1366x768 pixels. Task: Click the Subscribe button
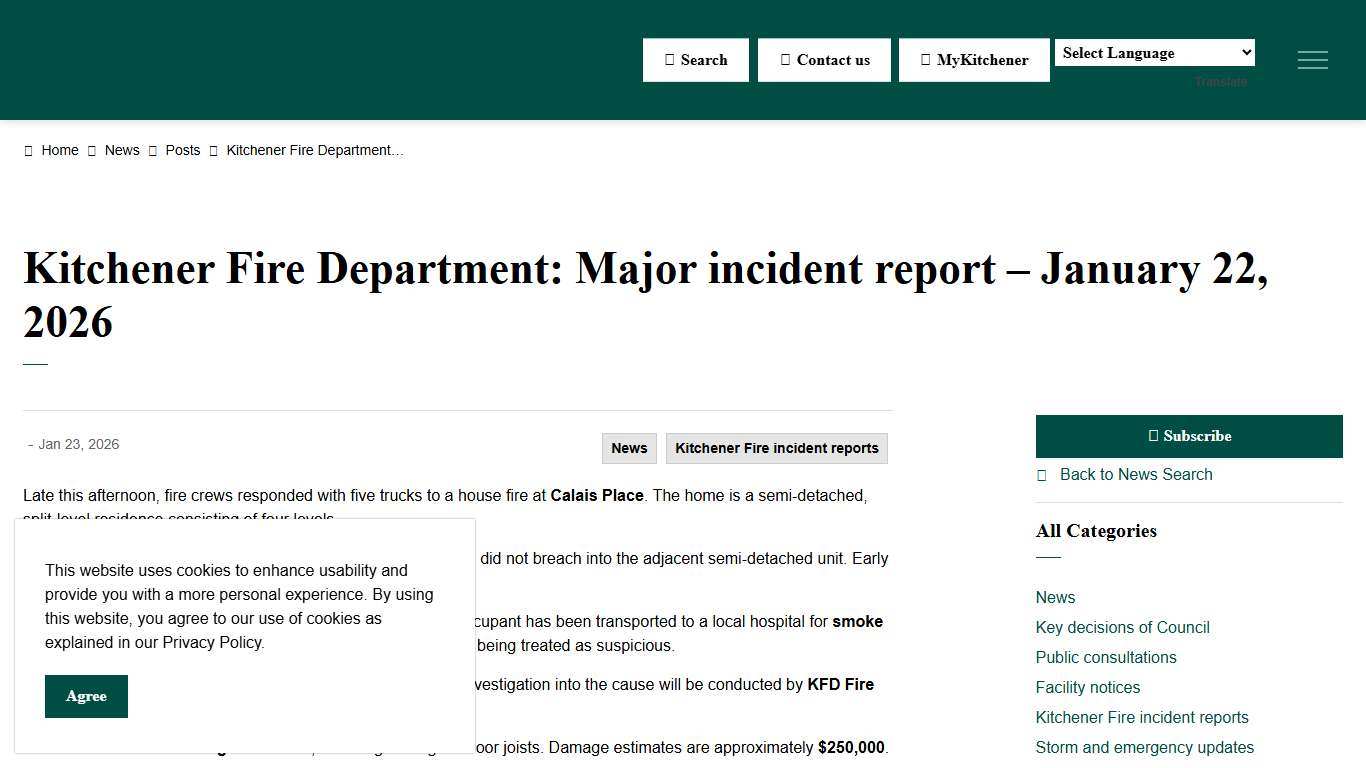point(1189,436)
